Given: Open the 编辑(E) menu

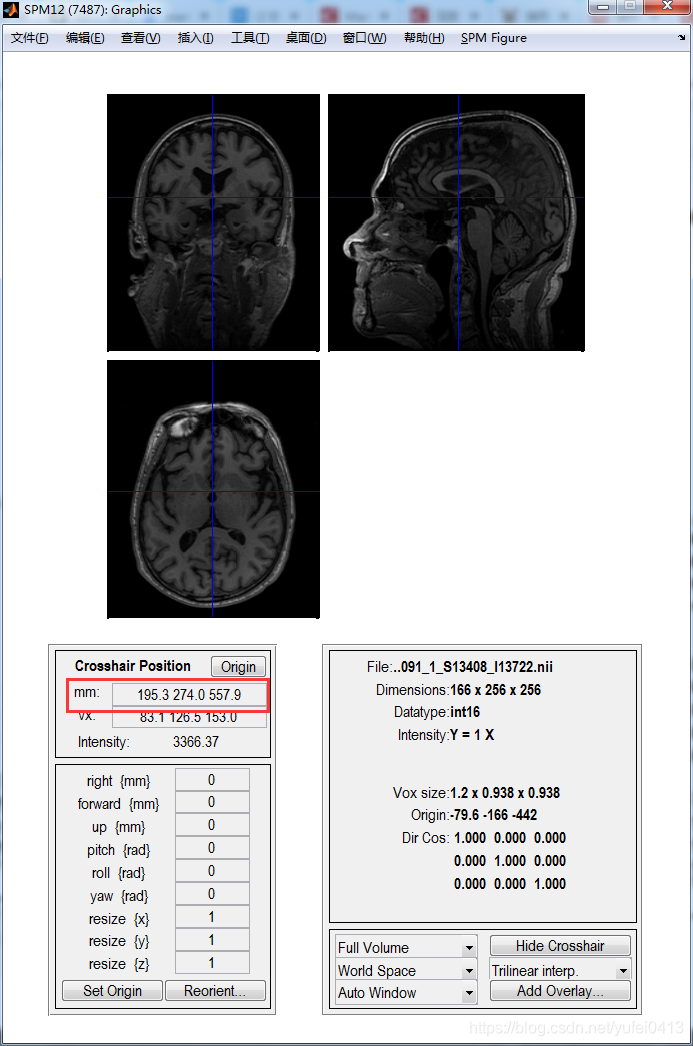Looking at the screenshot, I should [85, 38].
